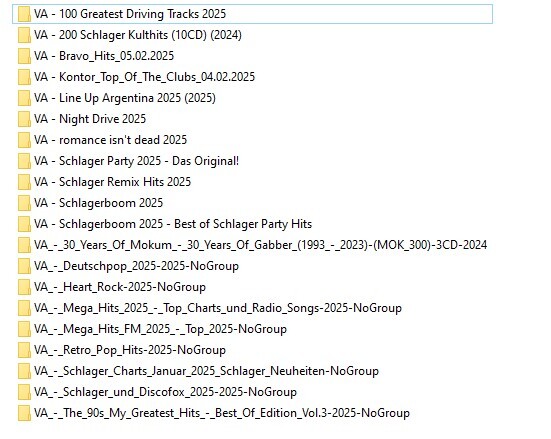Click folder icon of Schlager Remix Hits 2025
Viewport: 551px width, 439px height.
(x=24, y=182)
